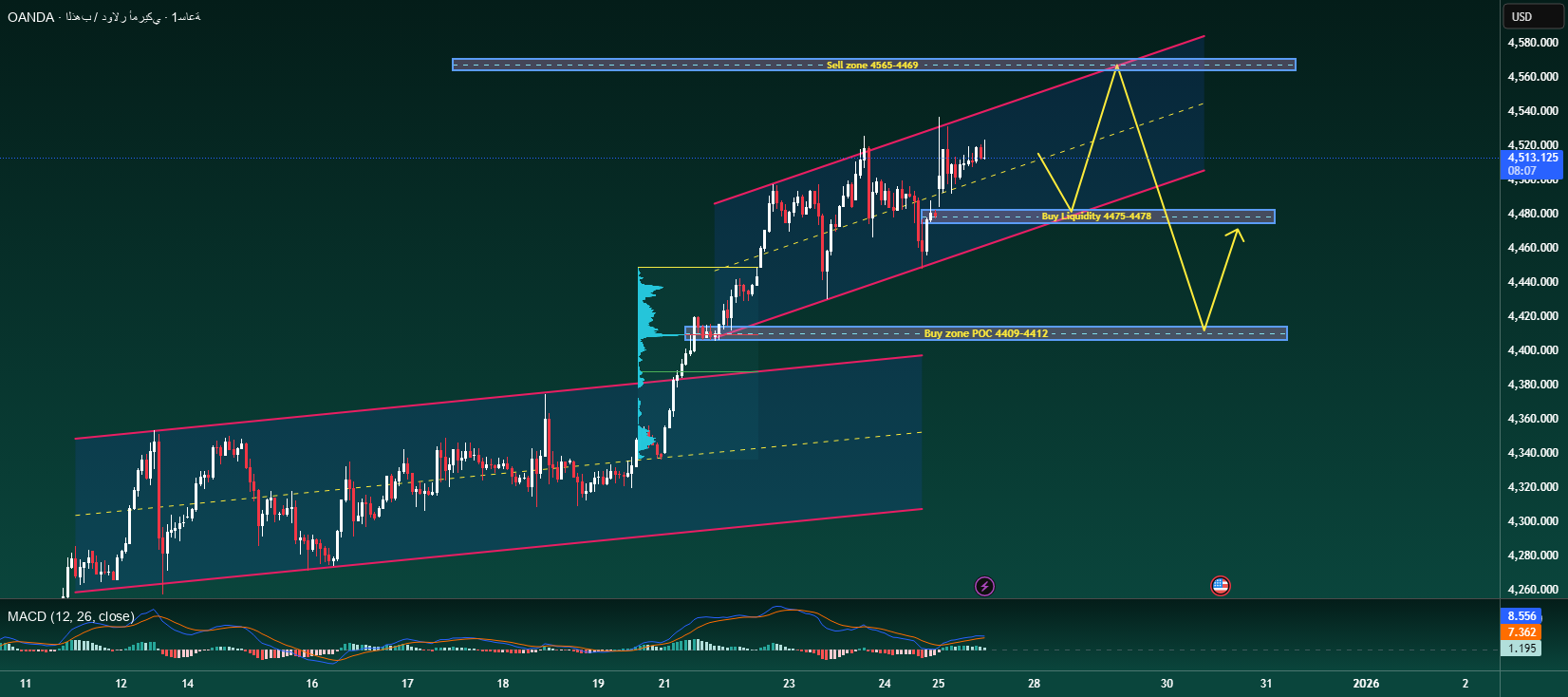
Task: Click the Buy zone POC 4409-4412 box
Action: (985, 333)
